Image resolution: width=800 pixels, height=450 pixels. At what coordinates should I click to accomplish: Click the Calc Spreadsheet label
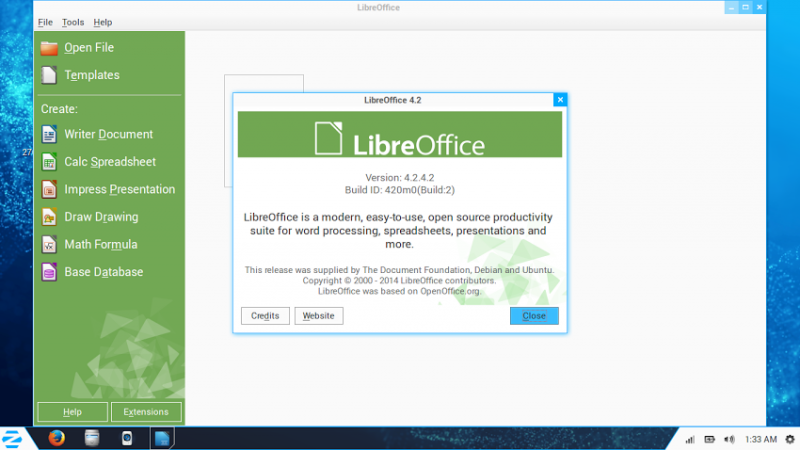click(x=110, y=162)
